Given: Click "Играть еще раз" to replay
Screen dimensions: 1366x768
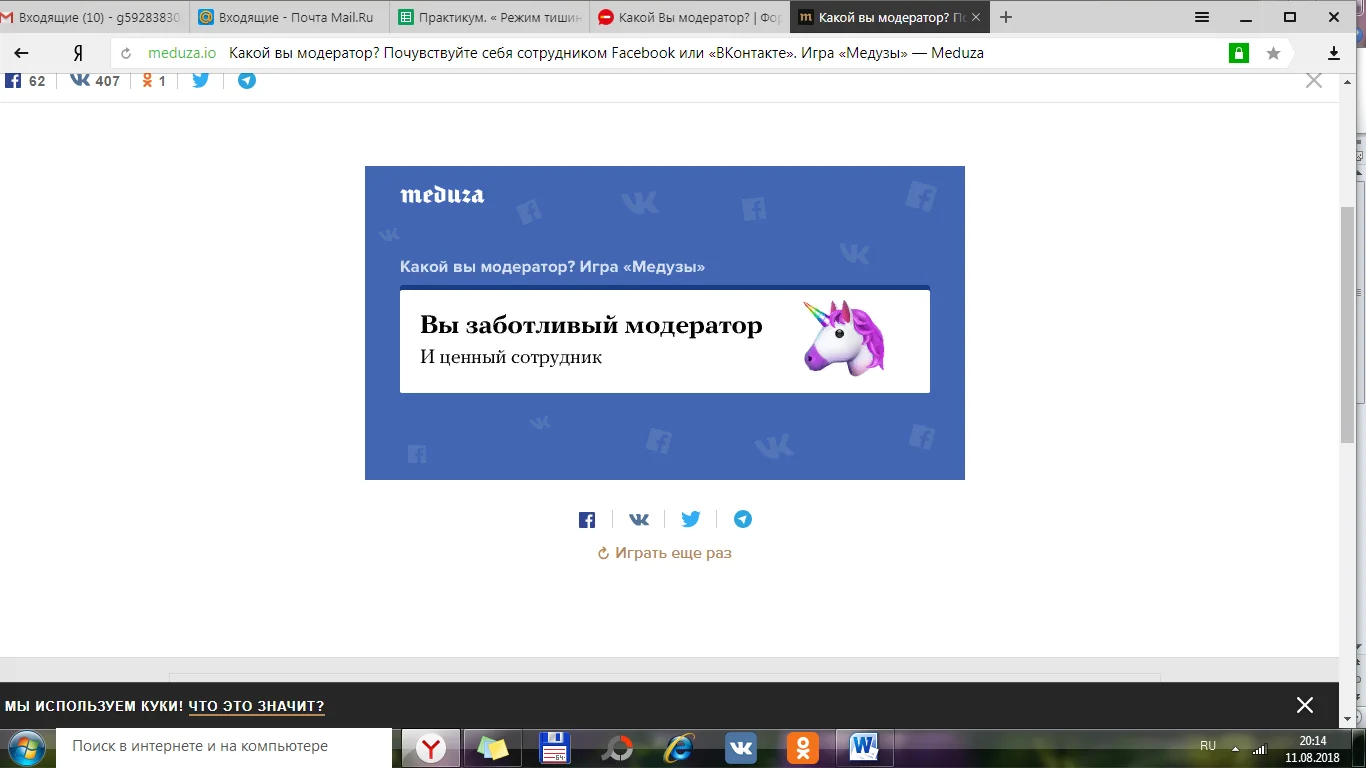Looking at the screenshot, I should pos(665,553).
